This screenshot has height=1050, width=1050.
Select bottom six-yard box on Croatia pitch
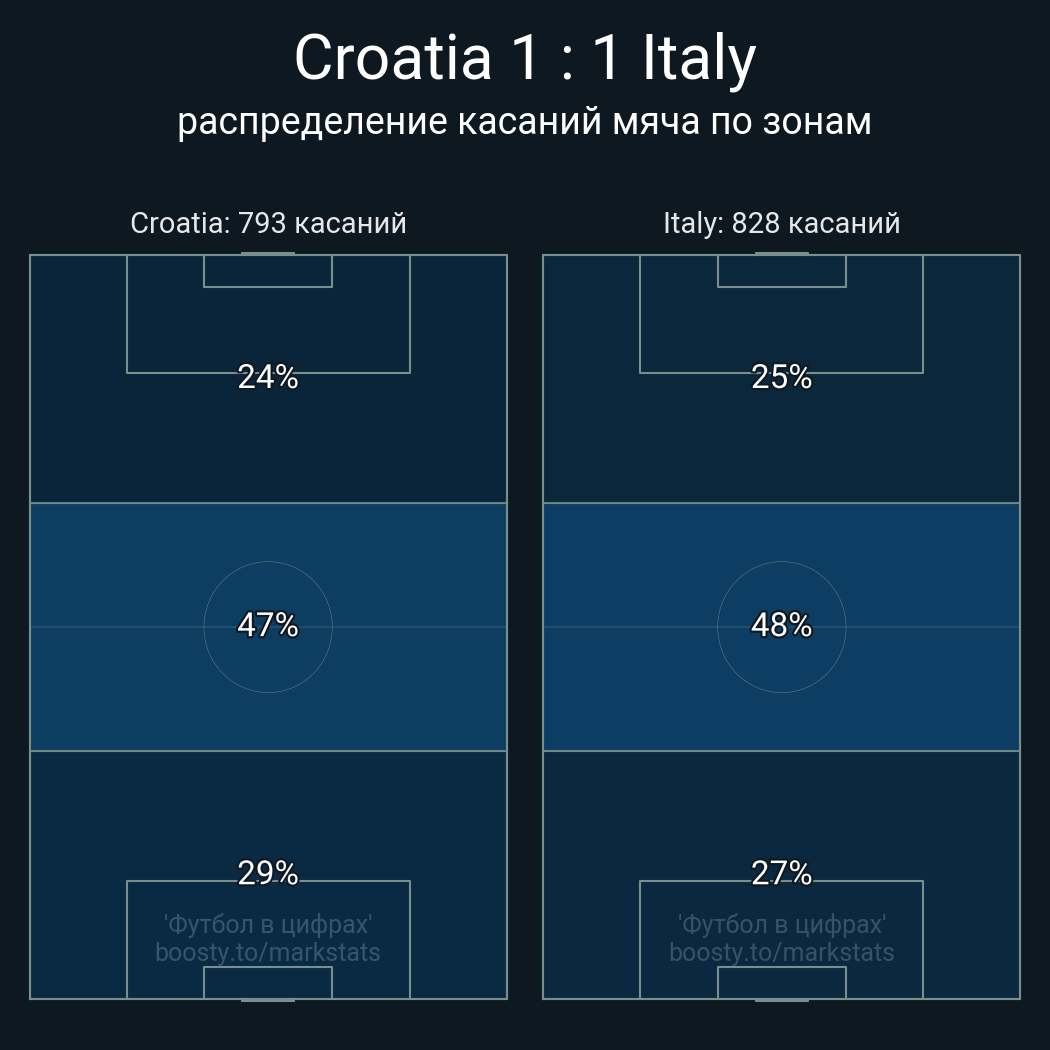268,982
